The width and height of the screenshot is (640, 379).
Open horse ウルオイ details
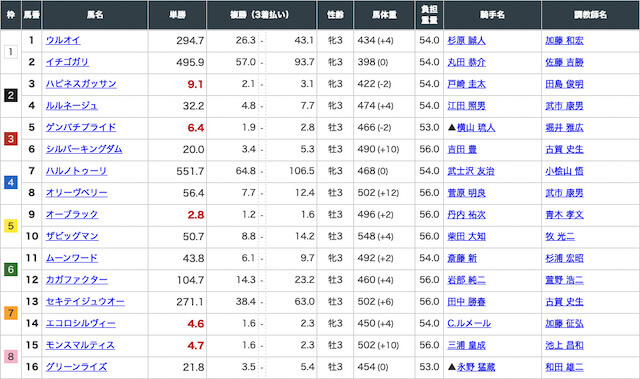pyautogui.click(x=63, y=40)
